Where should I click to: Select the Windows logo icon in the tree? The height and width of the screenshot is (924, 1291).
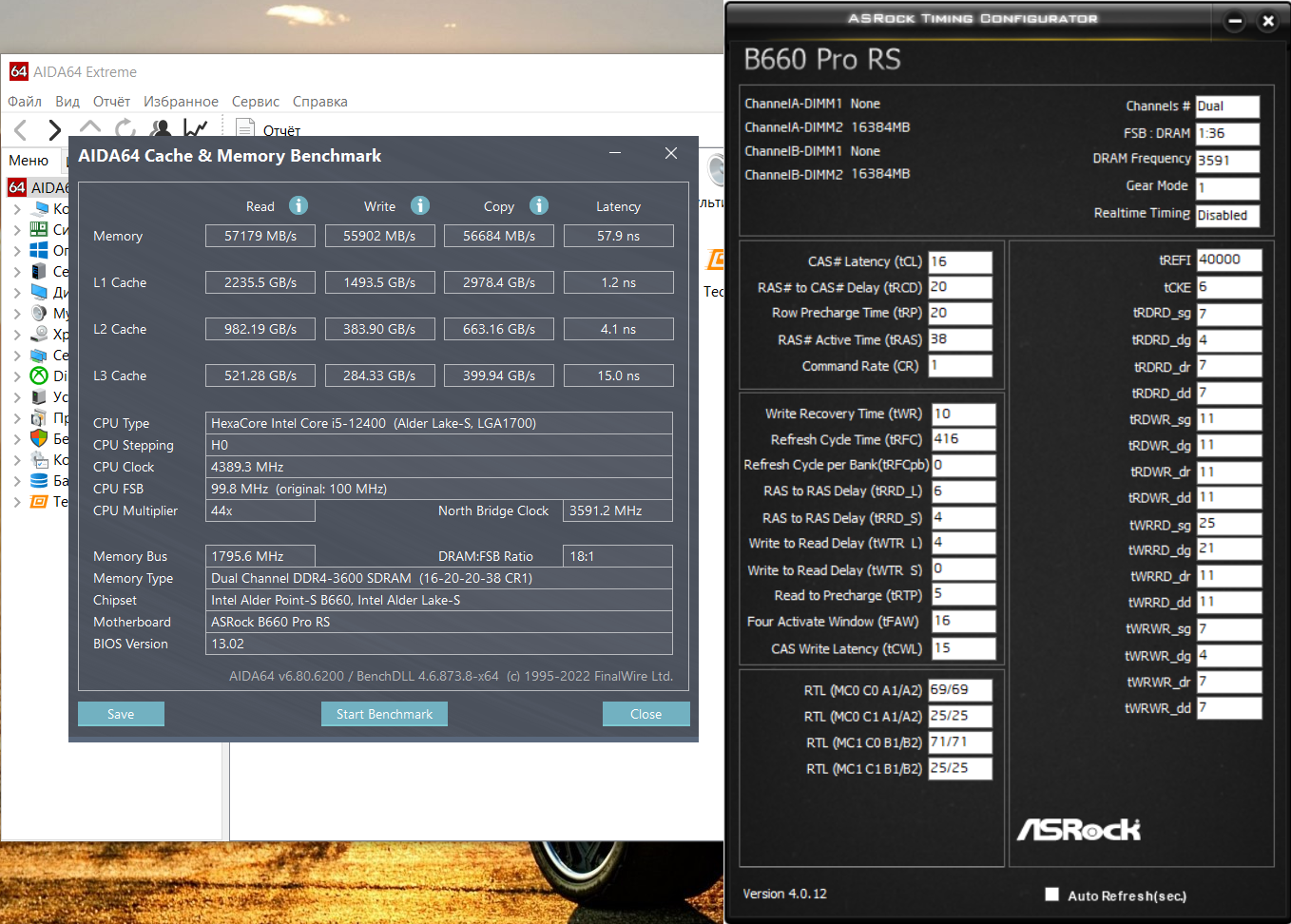(39, 250)
